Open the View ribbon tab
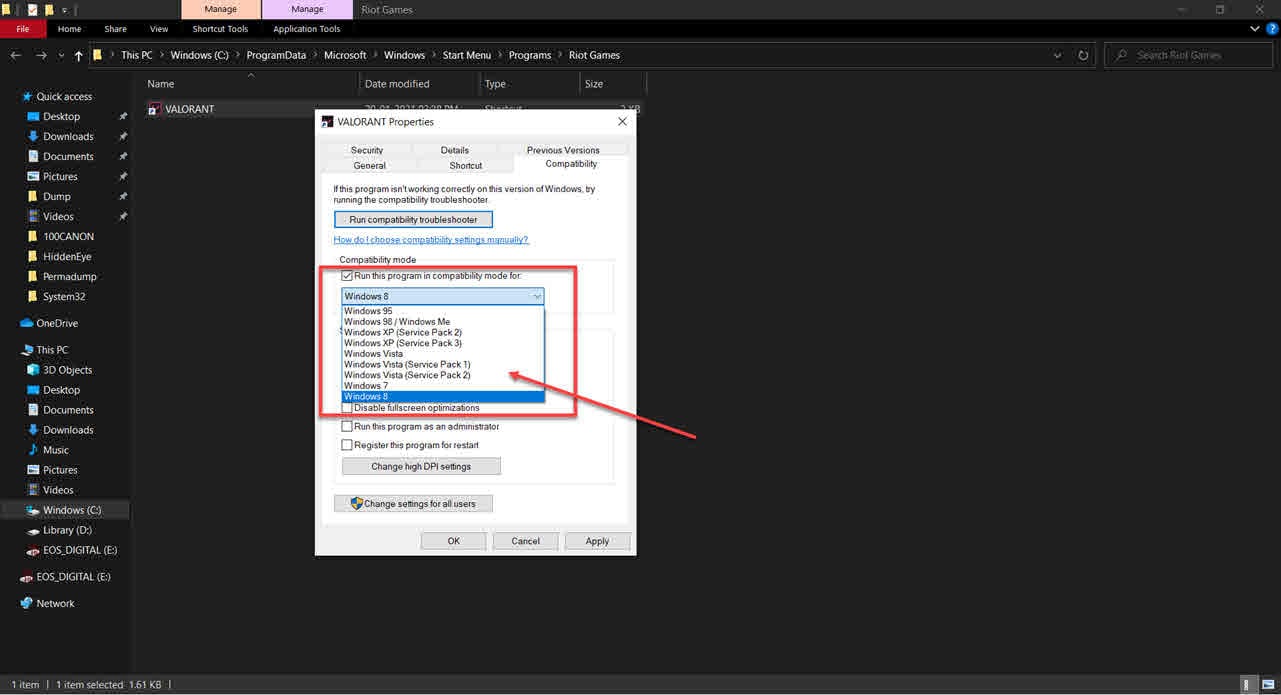The image size is (1281, 695). pyautogui.click(x=159, y=29)
